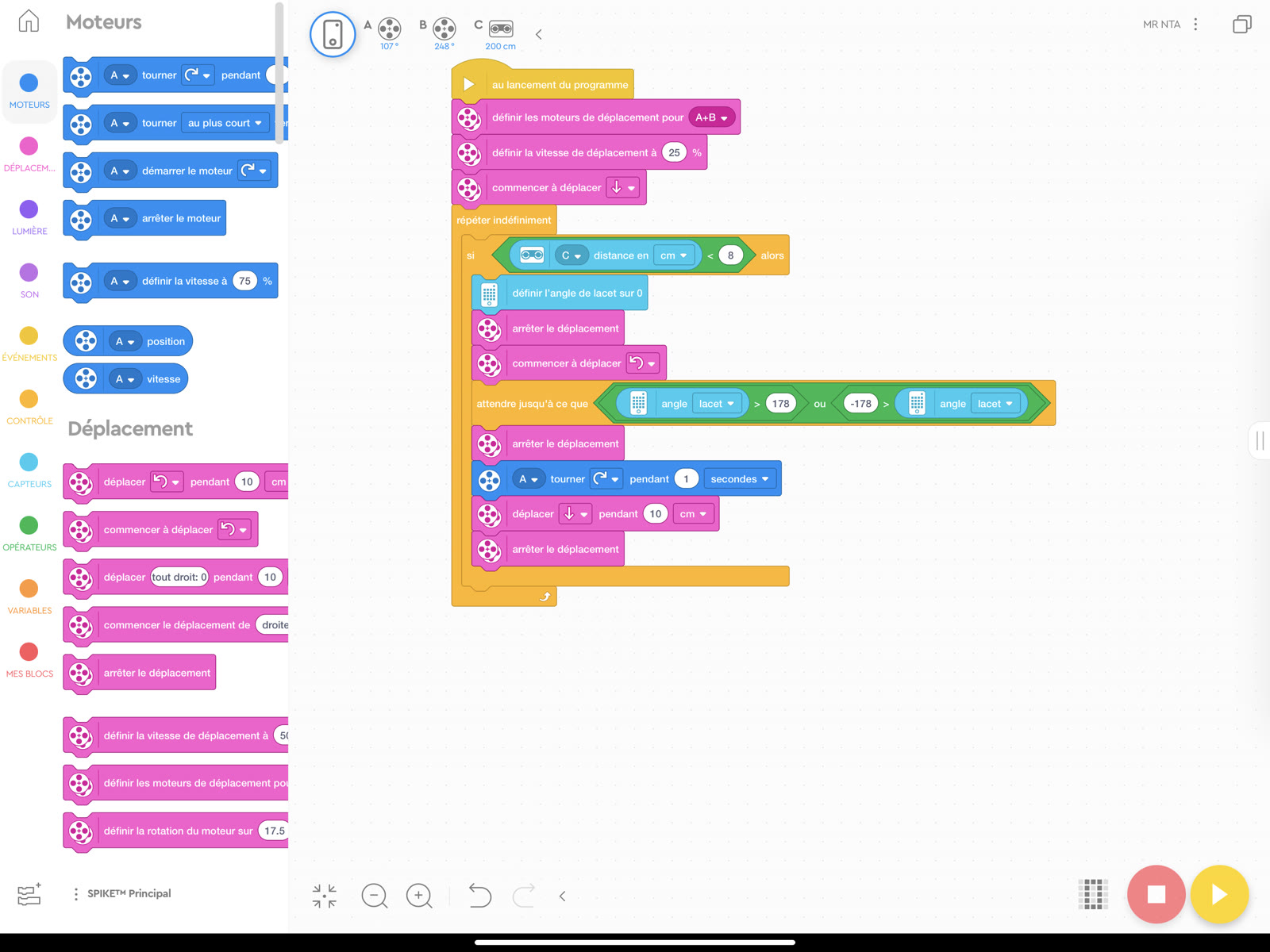1270x952 pixels.
Task: Collapse the port status bar chevron
Action: (x=539, y=34)
